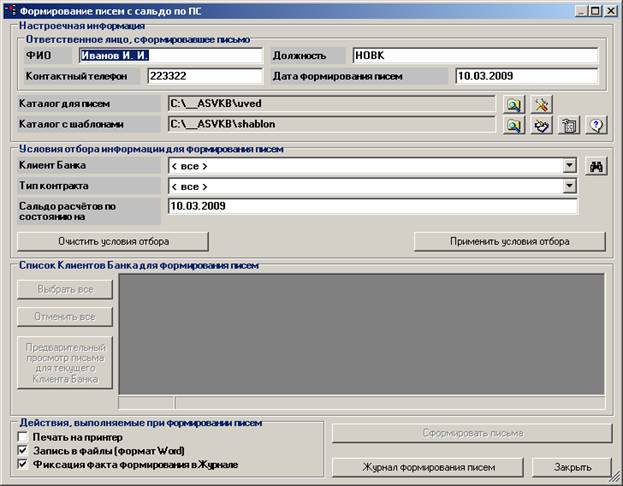Click the document icon in templates row

point(569,126)
